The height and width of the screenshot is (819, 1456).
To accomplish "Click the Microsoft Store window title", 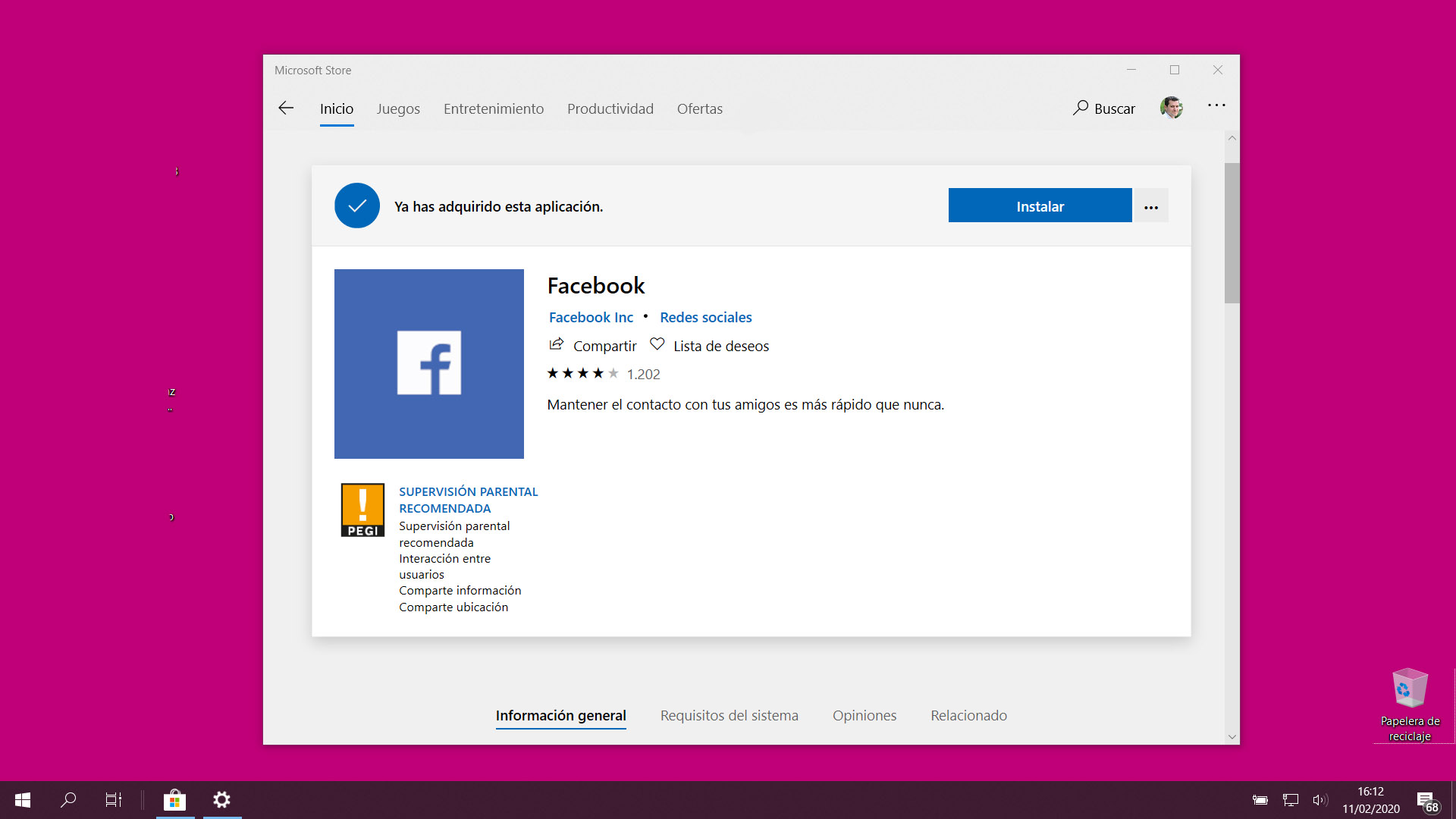I will coord(313,70).
